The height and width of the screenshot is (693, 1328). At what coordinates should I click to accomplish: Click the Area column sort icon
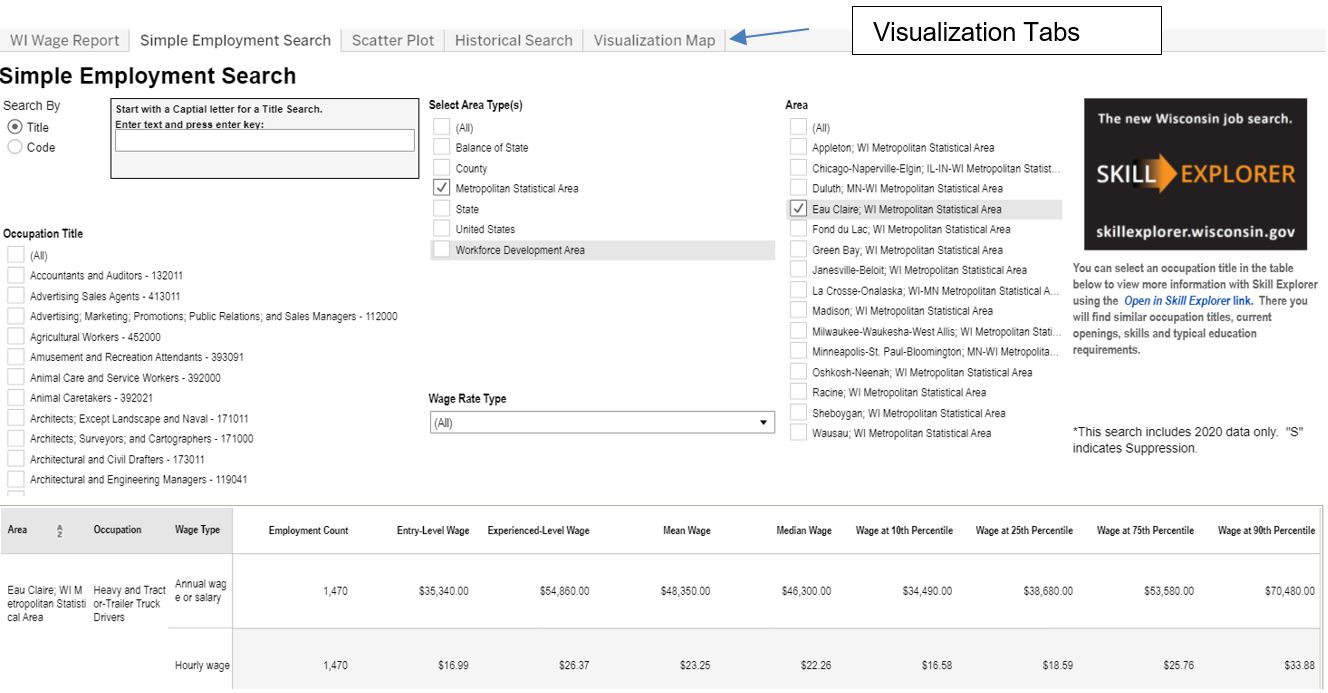pyautogui.click(x=58, y=531)
